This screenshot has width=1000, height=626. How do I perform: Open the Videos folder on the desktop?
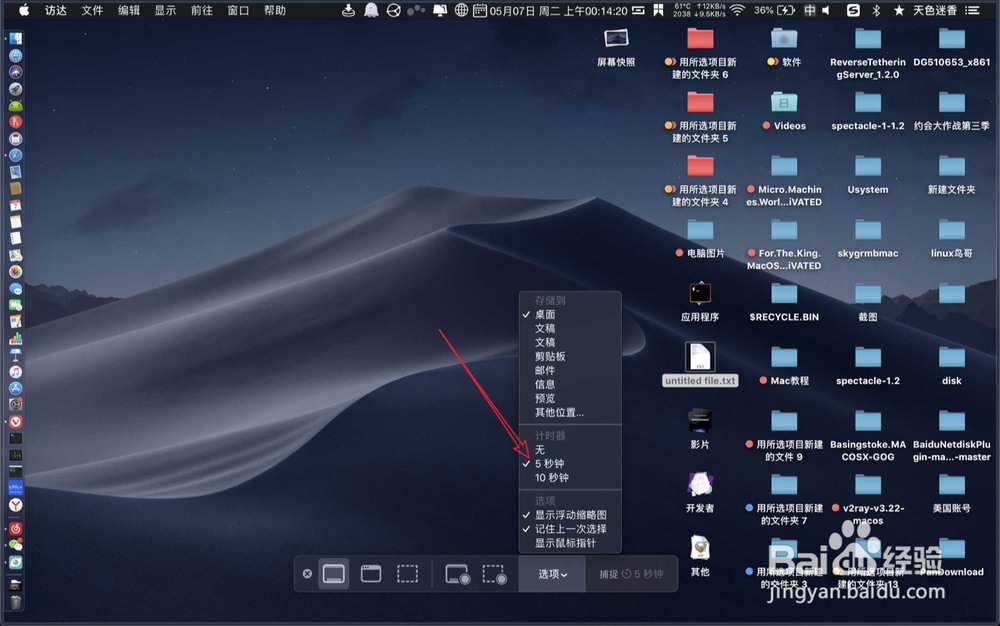pyautogui.click(x=786, y=105)
